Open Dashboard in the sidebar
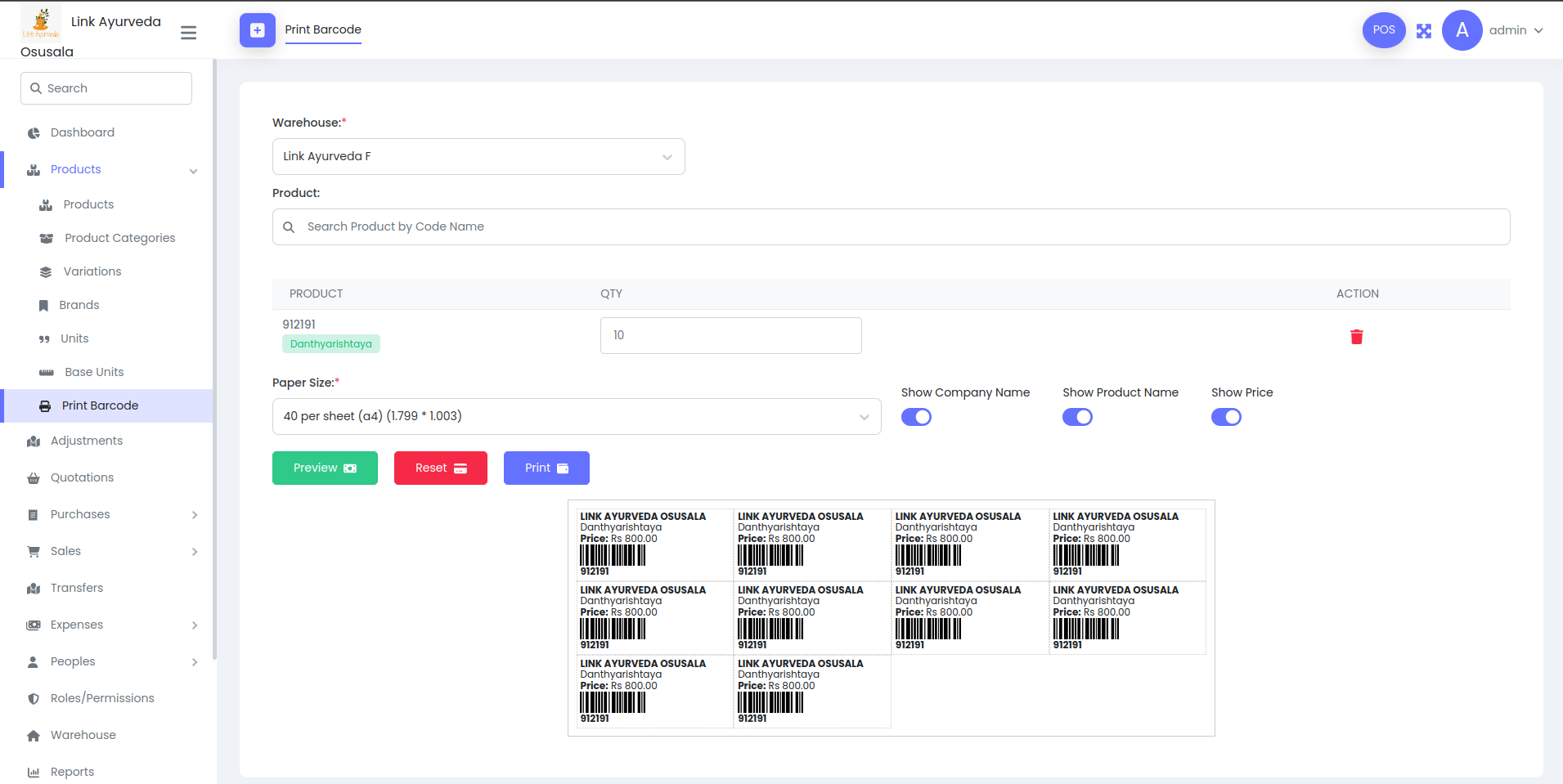1563x784 pixels. [83, 132]
